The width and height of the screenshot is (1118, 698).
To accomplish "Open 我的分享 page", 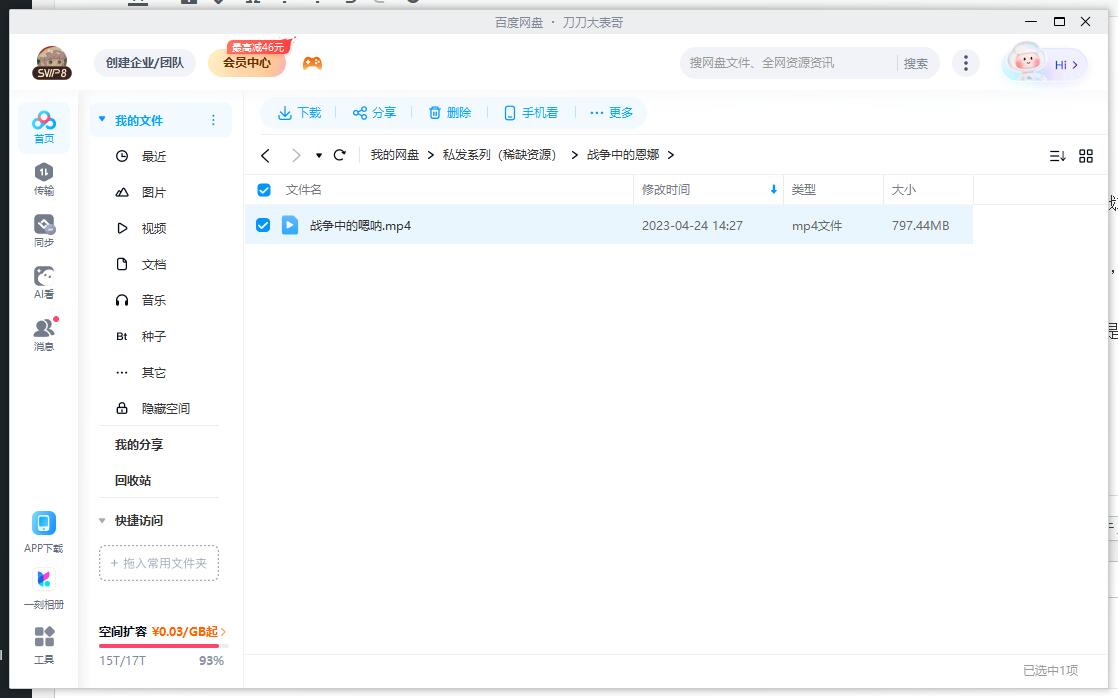I will [139, 445].
